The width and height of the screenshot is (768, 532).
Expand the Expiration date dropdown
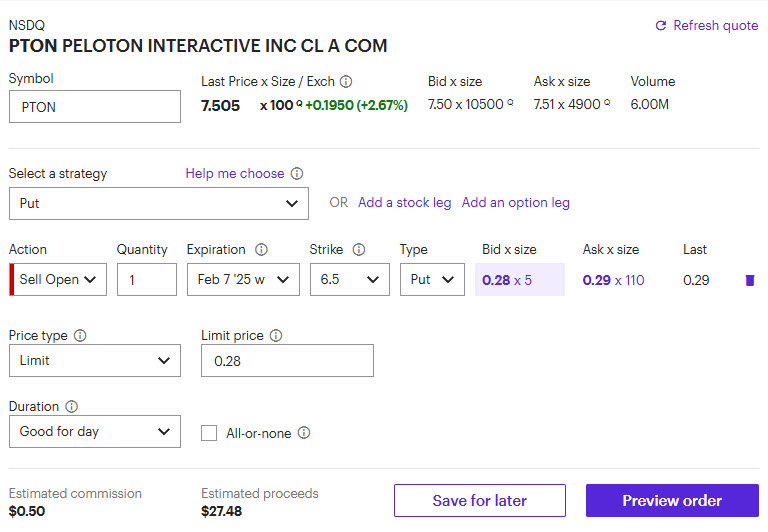[x=243, y=280]
